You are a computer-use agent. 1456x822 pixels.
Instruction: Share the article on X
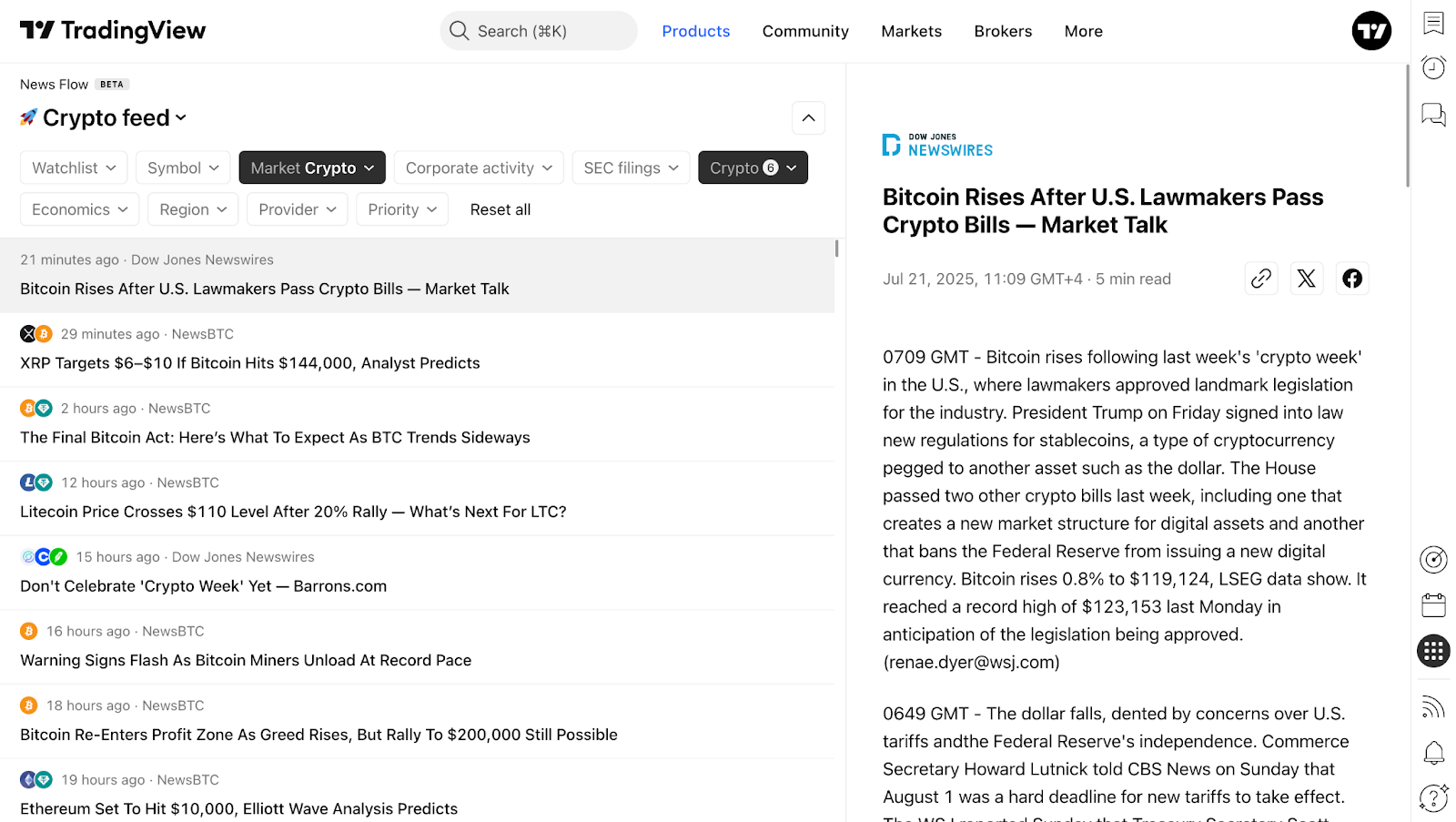pos(1307,279)
